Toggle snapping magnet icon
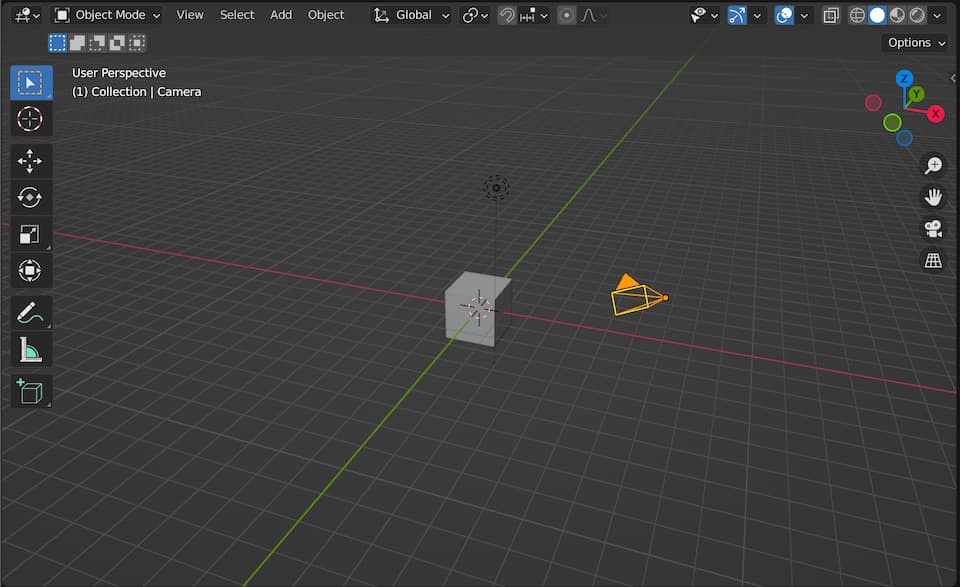960x587 pixels. click(x=508, y=15)
